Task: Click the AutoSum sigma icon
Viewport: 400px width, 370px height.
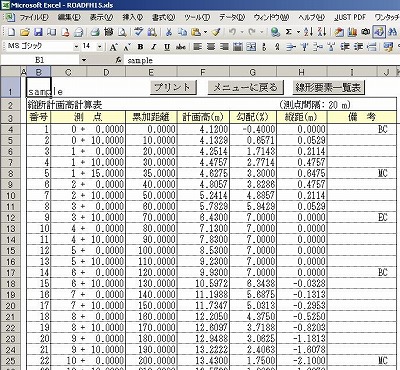Action: [x=289, y=32]
